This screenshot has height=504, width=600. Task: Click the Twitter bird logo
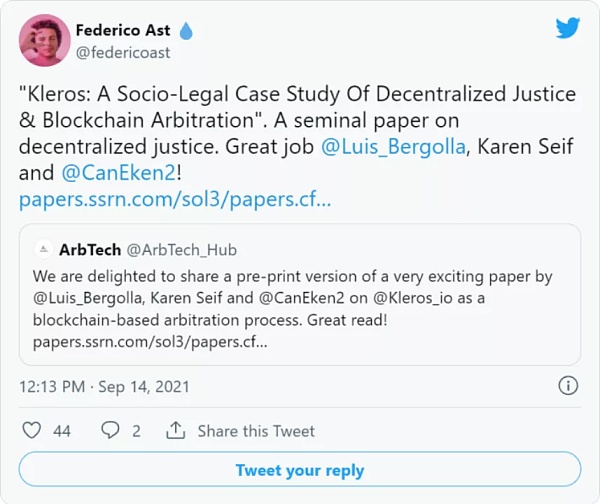point(567,28)
